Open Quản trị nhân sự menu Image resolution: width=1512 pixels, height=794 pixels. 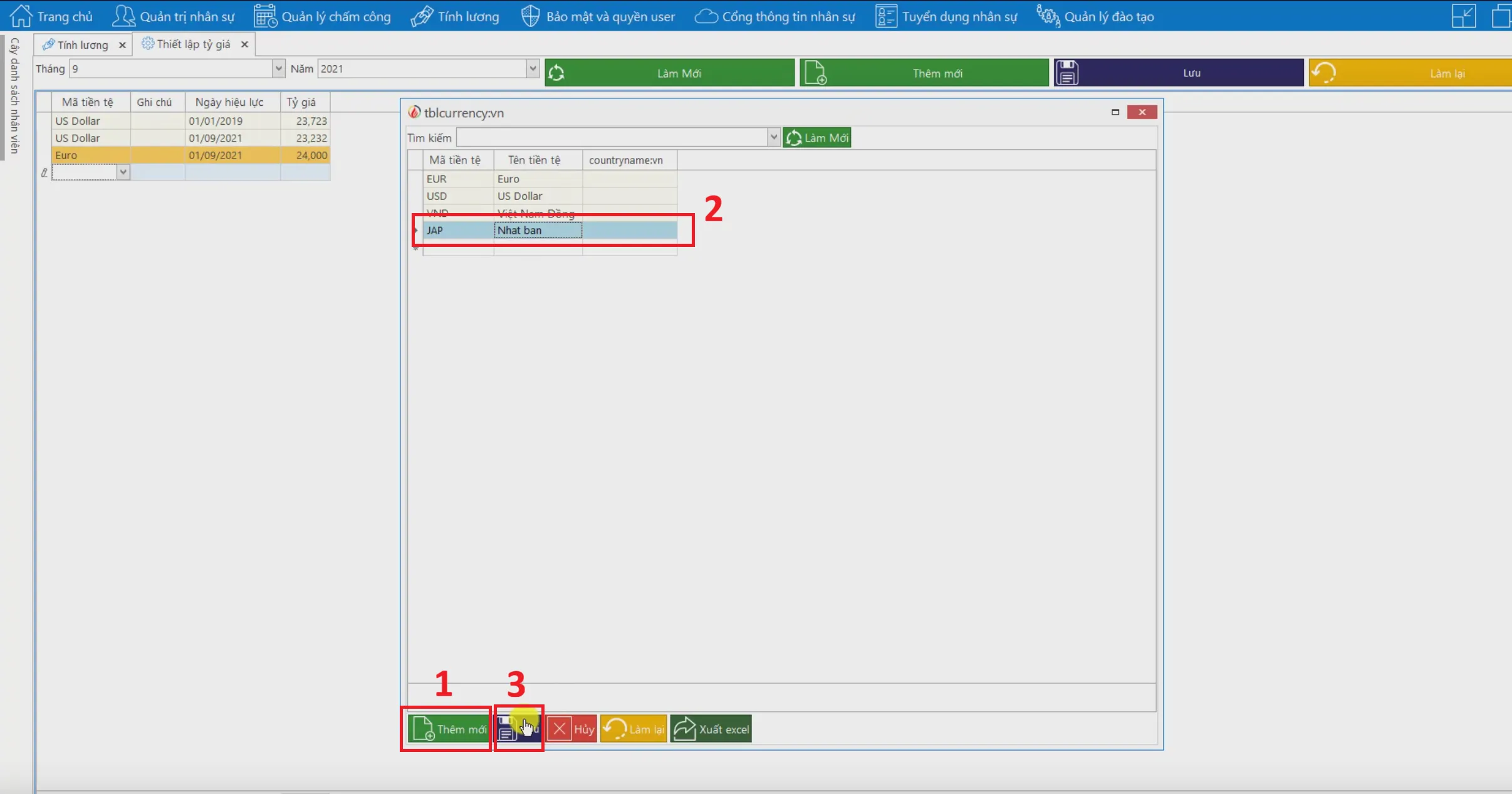pos(174,16)
